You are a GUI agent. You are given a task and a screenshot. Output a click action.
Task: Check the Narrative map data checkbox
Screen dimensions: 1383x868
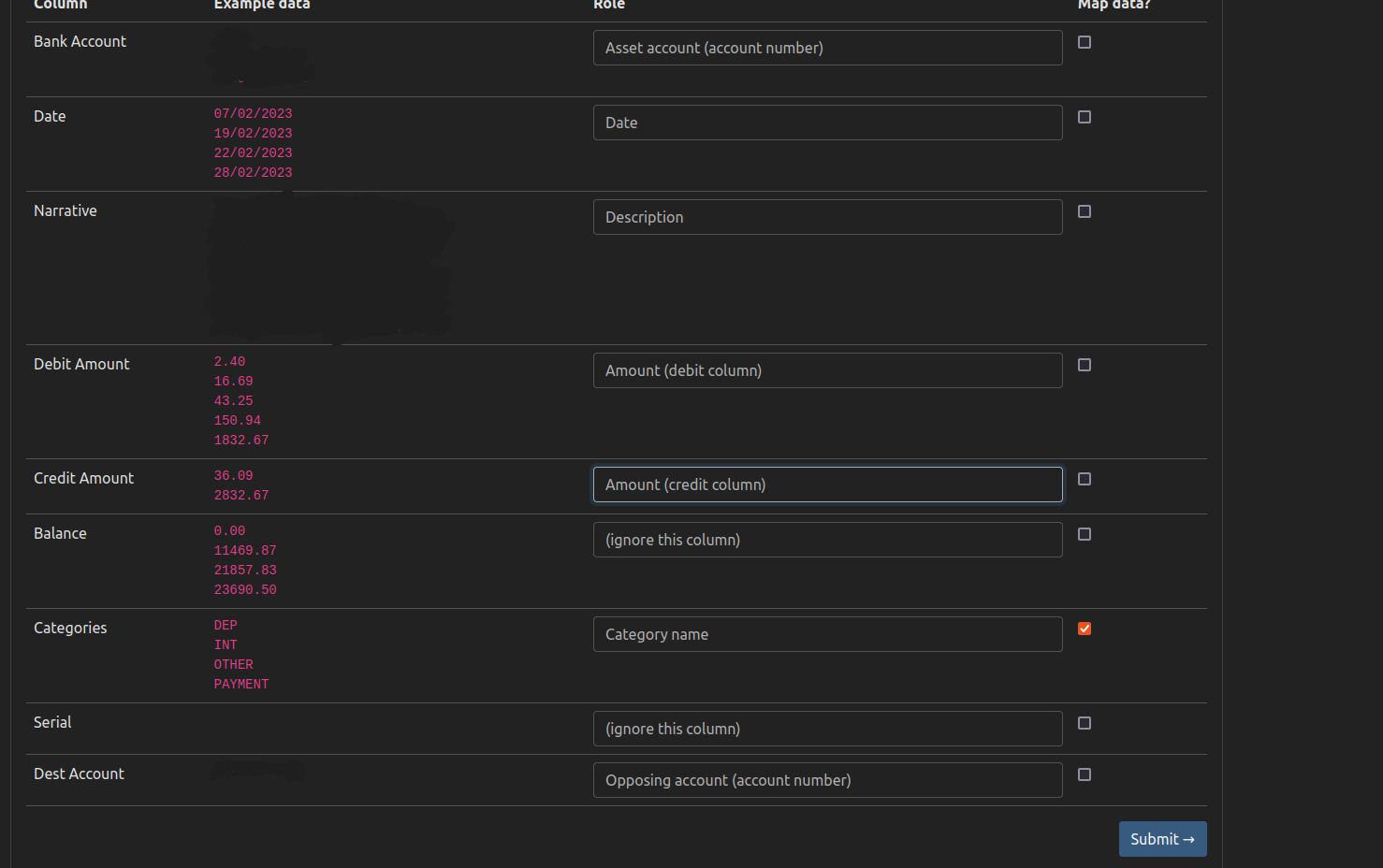(1085, 211)
